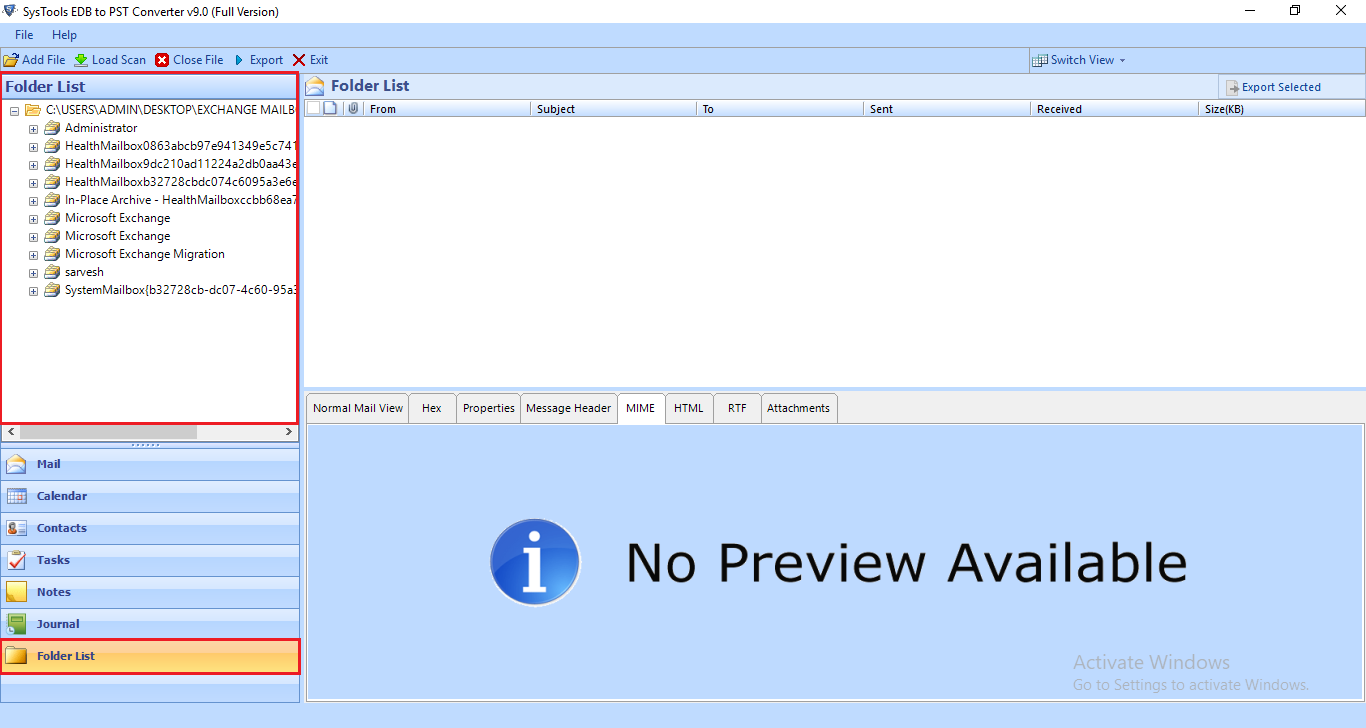Image resolution: width=1366 pixels, height=728 pixels.
Task: Click the Administrator mailbox folder icon
Action: point(52,128)
